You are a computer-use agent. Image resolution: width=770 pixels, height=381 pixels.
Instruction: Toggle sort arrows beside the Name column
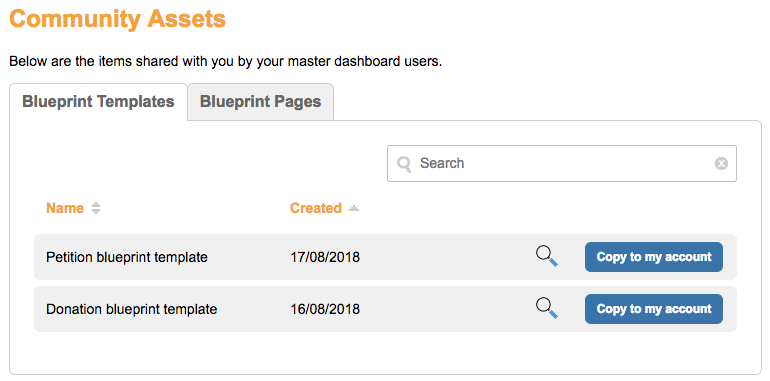tap(96, 208)
